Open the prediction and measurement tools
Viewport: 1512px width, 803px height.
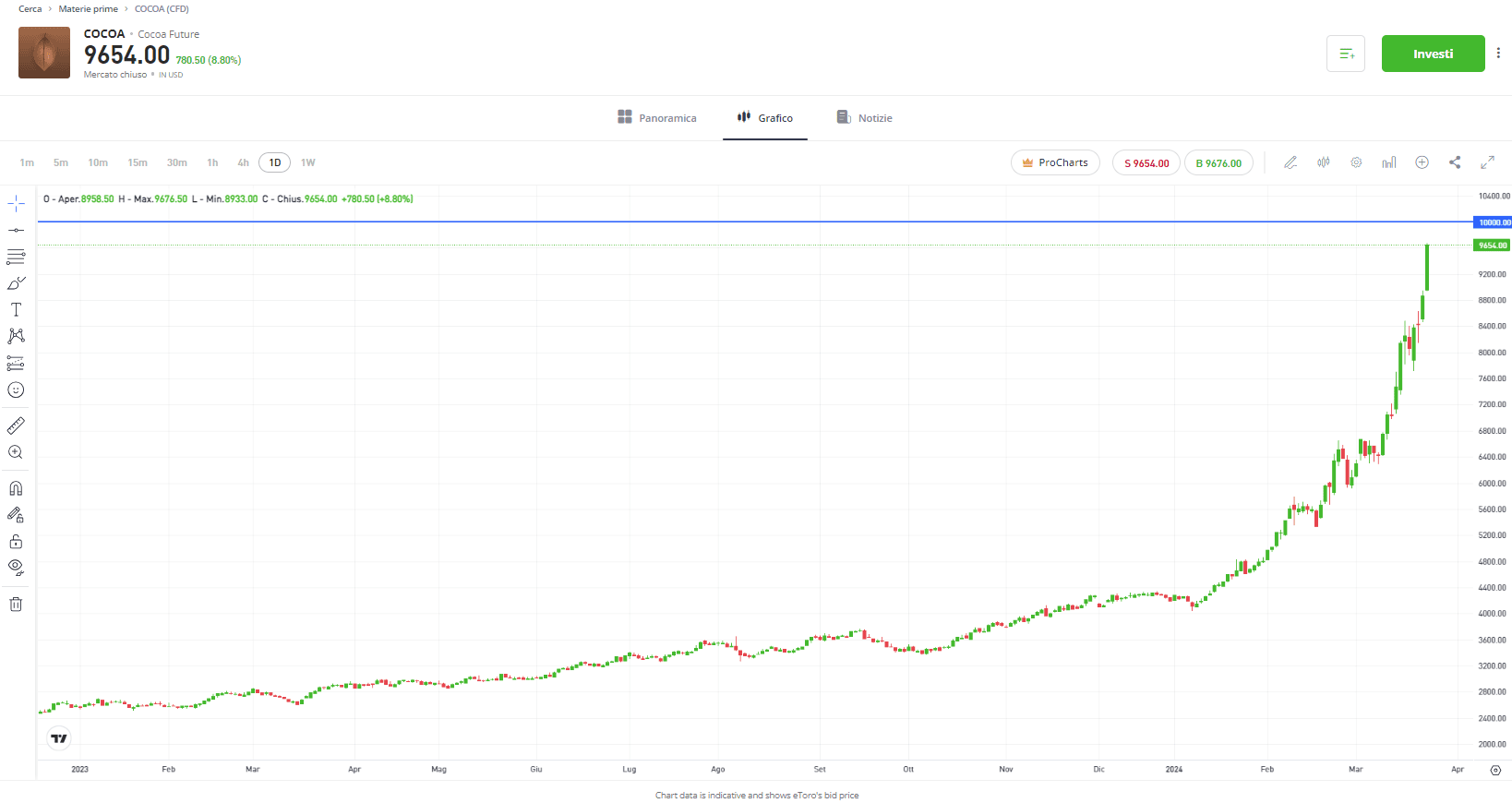(16, 363)
